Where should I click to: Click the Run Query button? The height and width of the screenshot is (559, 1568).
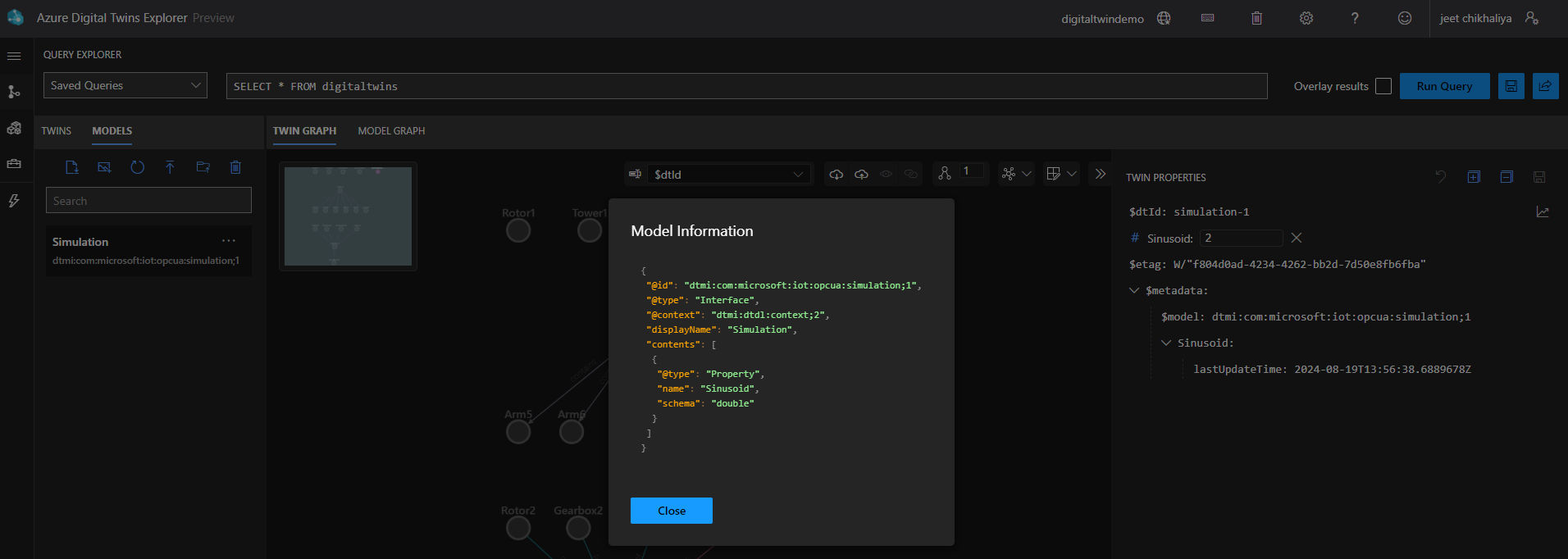(x=1444, y=86)
